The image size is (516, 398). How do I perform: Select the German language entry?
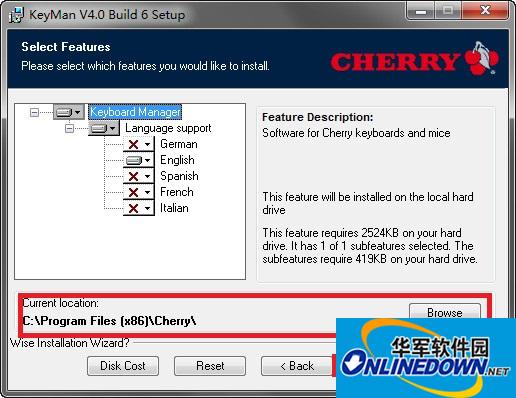tap(179, 144)
